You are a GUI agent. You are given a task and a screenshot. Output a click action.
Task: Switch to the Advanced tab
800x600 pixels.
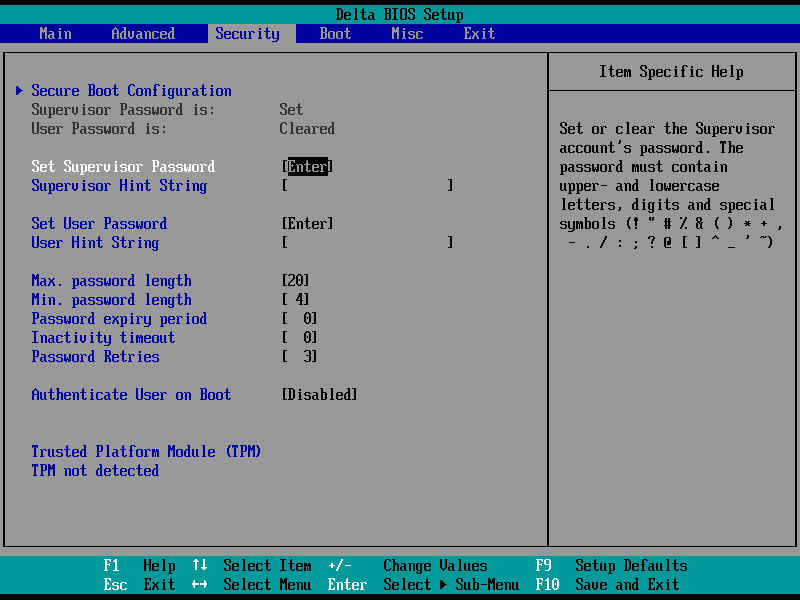pos(143,34)
